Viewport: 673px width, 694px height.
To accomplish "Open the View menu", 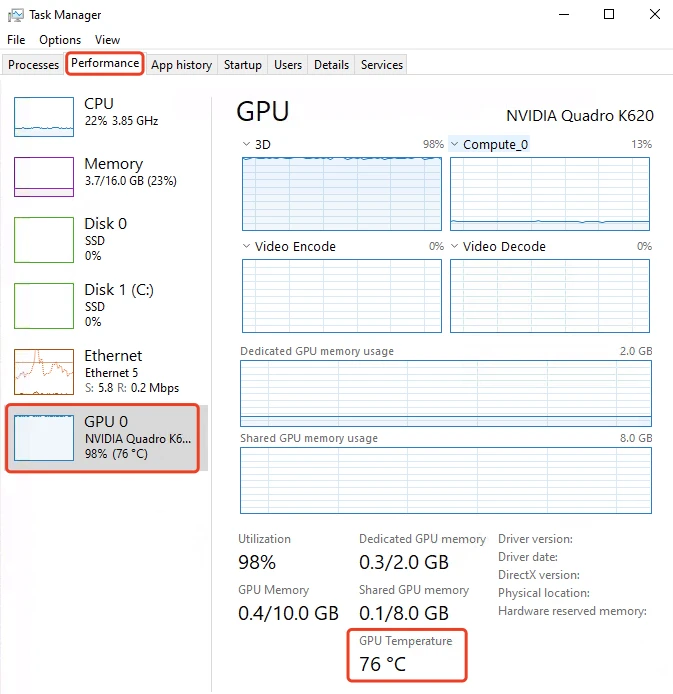I will (107, 40).
